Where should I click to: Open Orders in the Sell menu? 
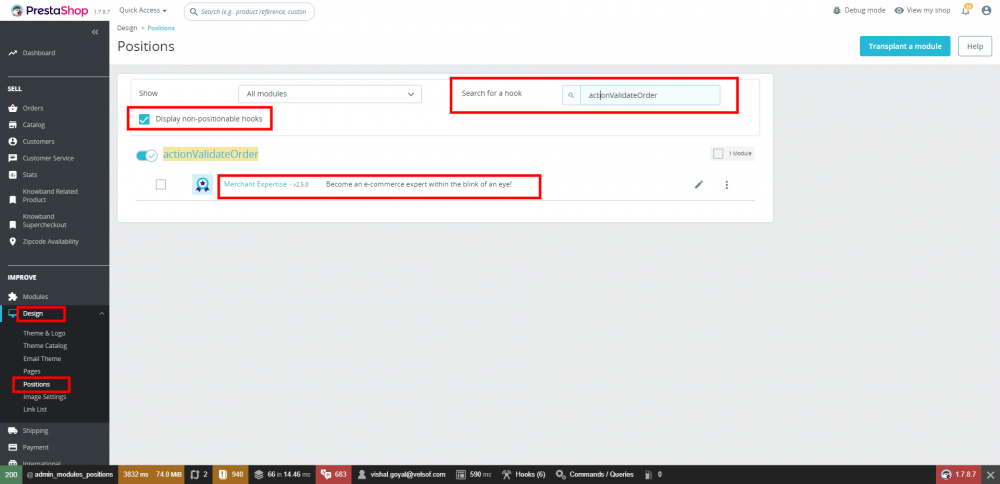point(33,108)
